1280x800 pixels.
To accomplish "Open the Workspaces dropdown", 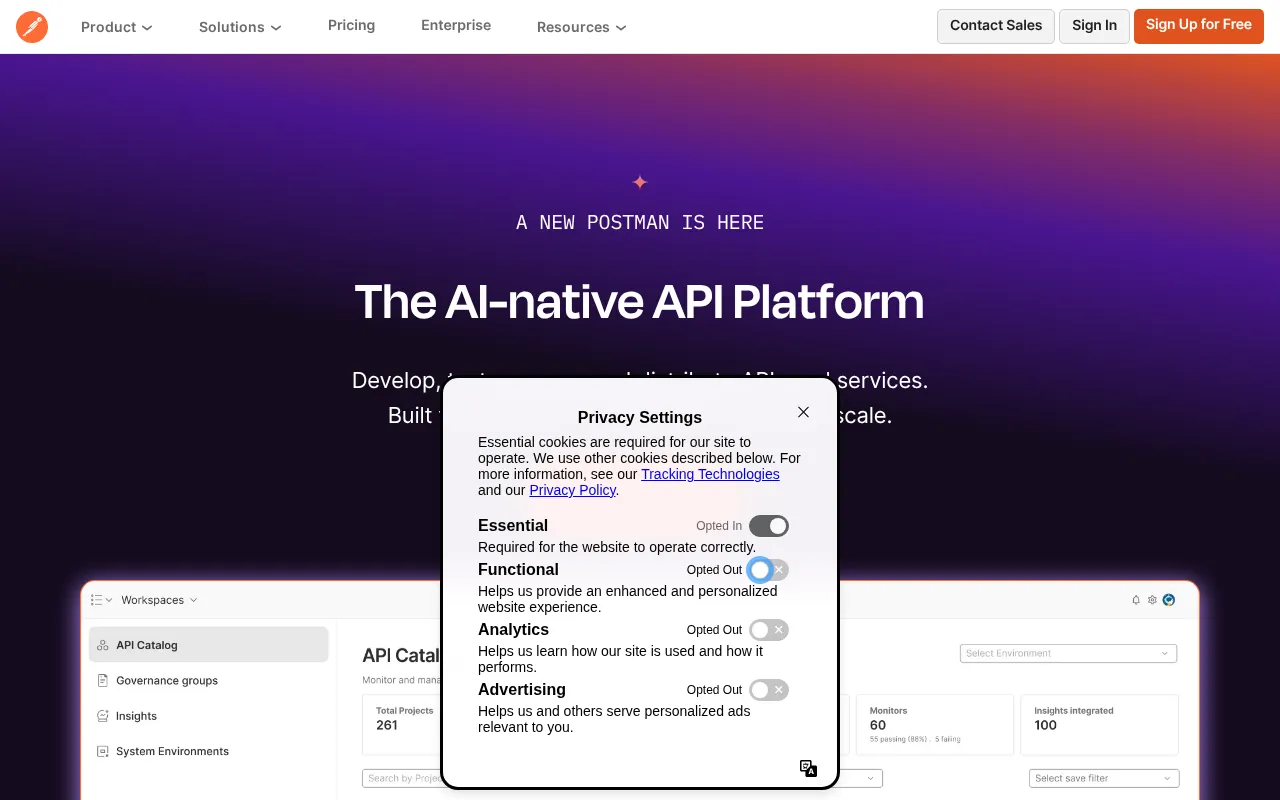I will (x=159, y=600).
